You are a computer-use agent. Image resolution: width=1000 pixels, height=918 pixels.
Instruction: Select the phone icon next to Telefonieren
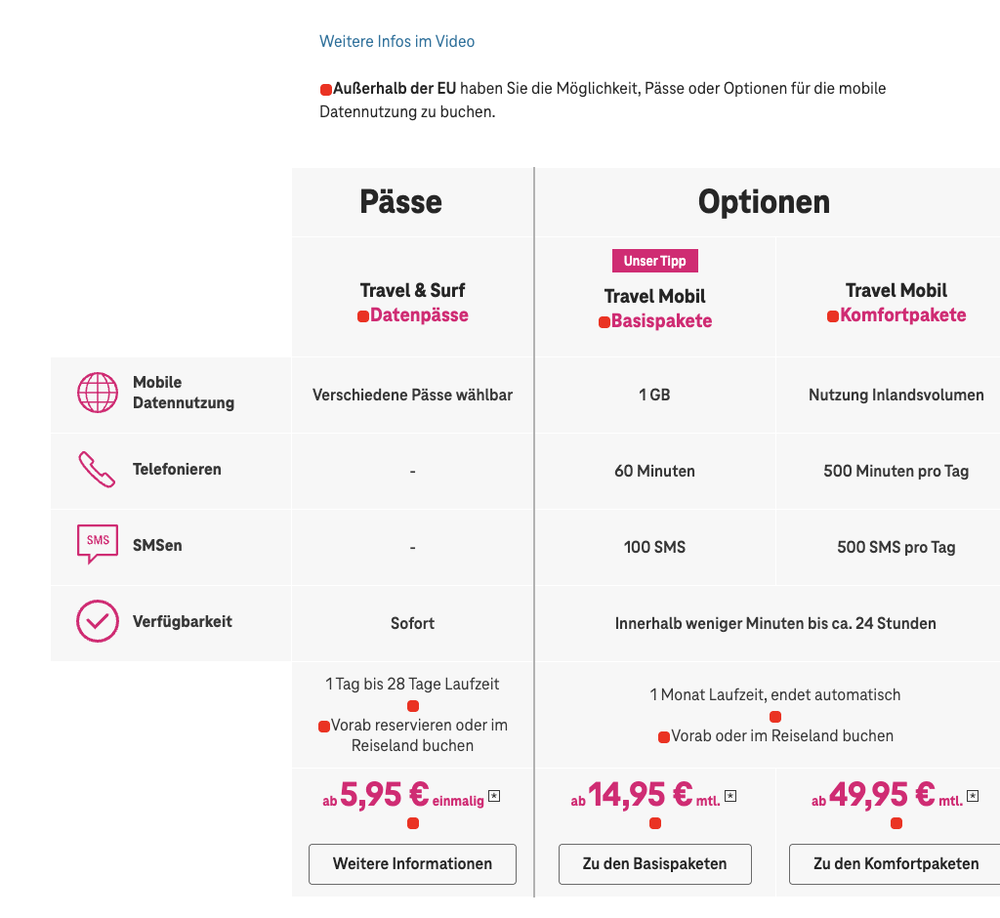click(96, 470)
